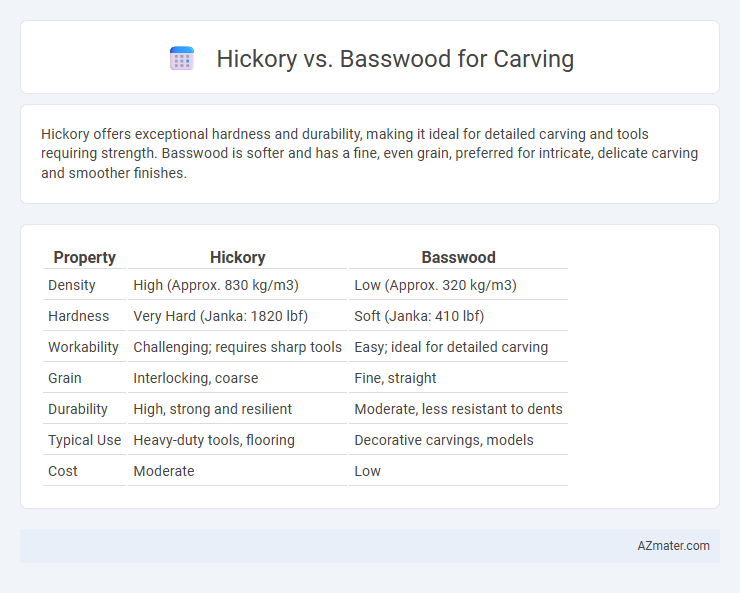Click the 'Basswood' column header
The height and width of the screenshot is (593, 740).
click(458, 257)
